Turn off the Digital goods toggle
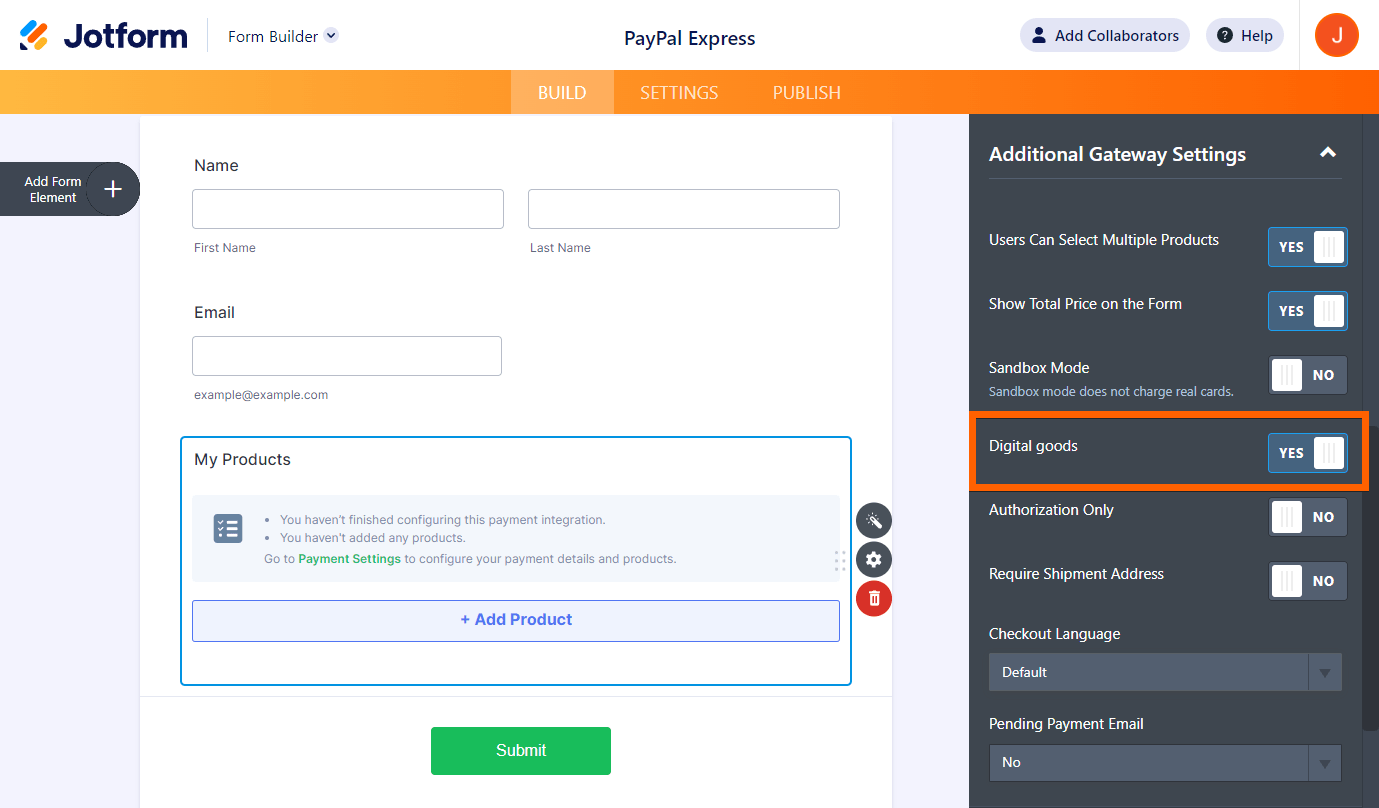Screen dimensions: 1379x808 [1307, 453]
